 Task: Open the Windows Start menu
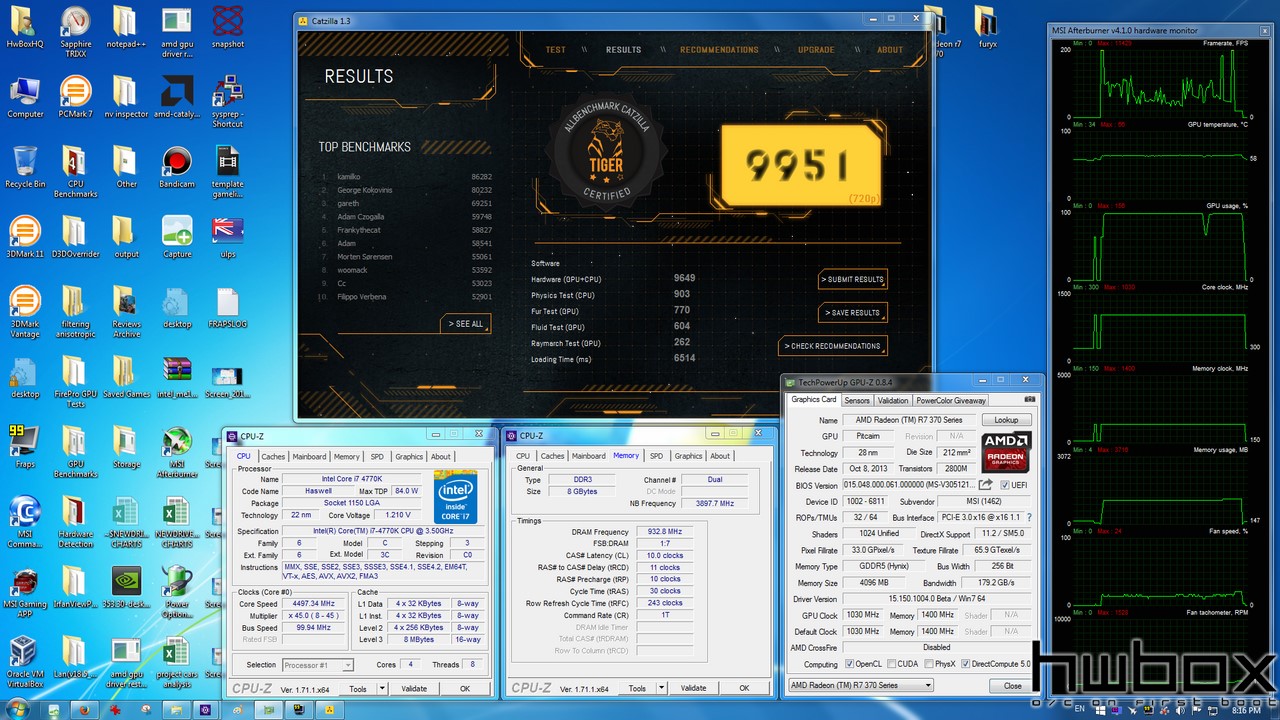20,708
